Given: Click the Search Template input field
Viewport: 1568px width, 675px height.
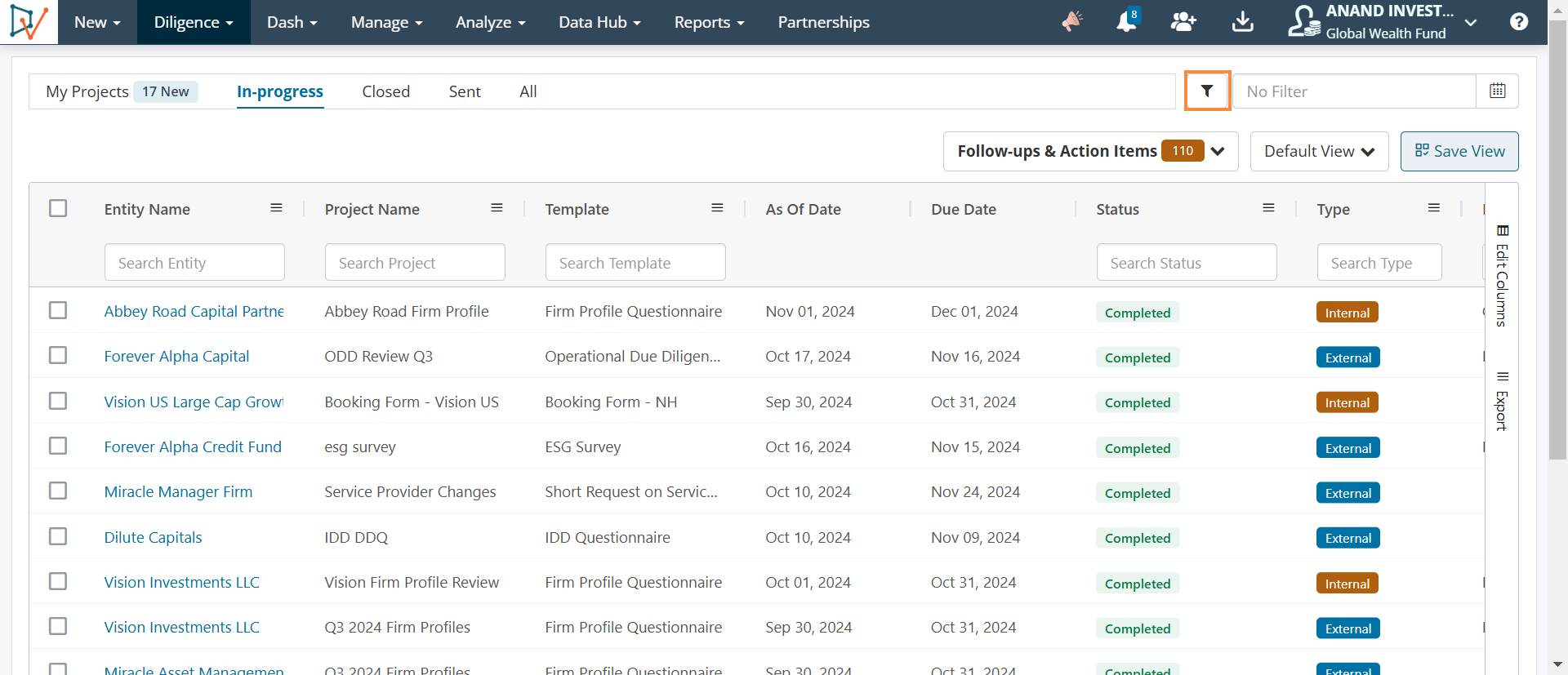Looking at the screenshot, I should [635, 262].
